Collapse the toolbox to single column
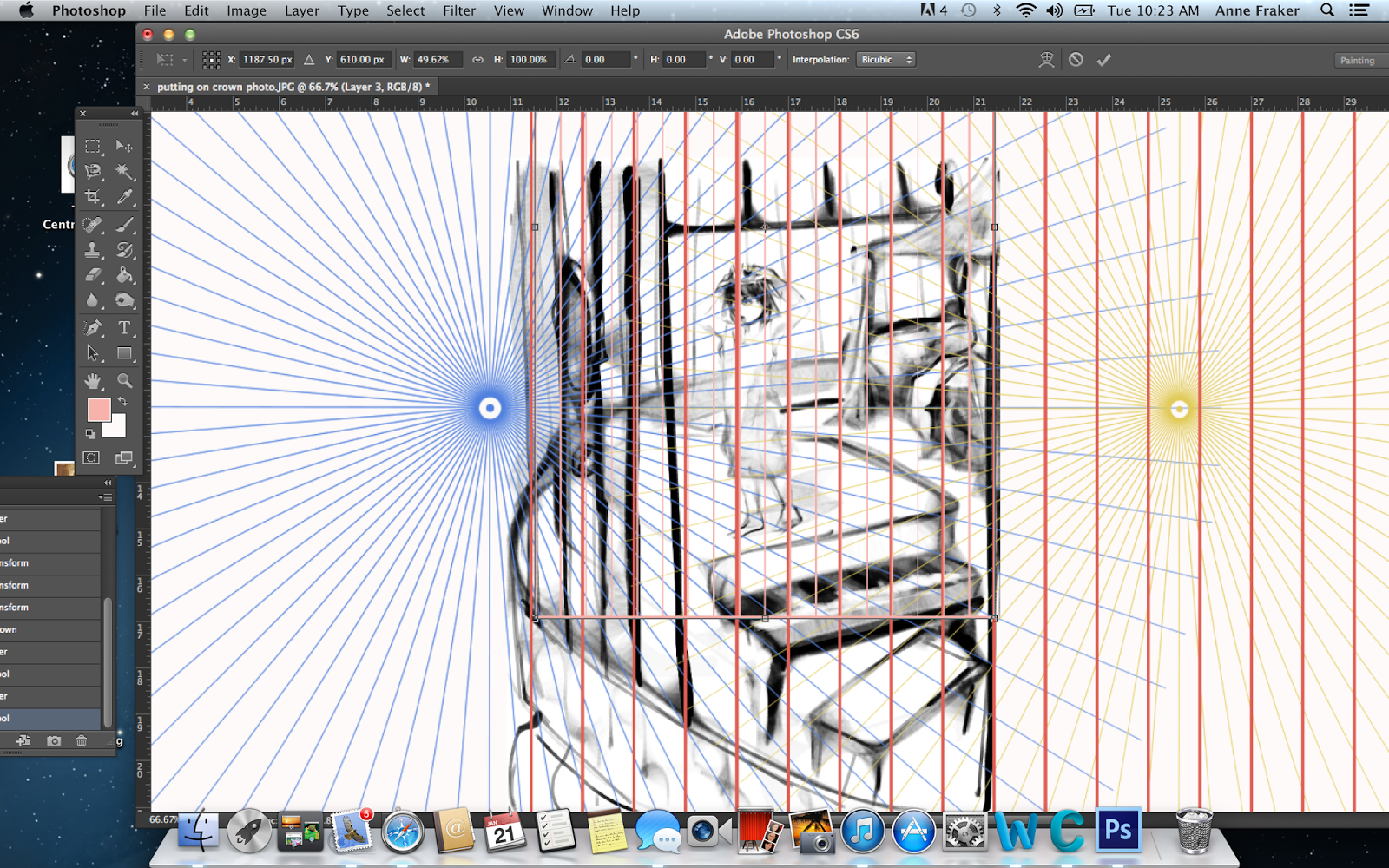 [x=135, y=114]
